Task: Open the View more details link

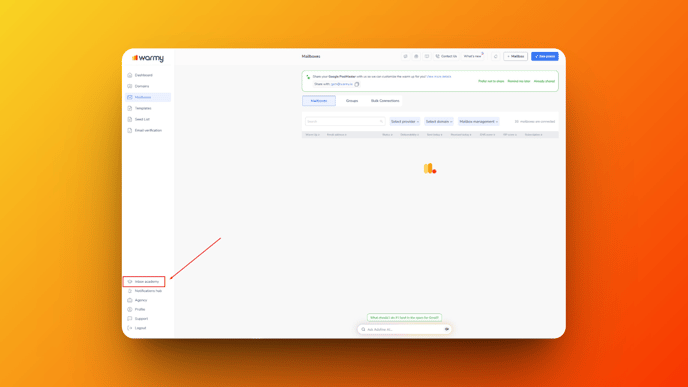Action: [439, 76]
